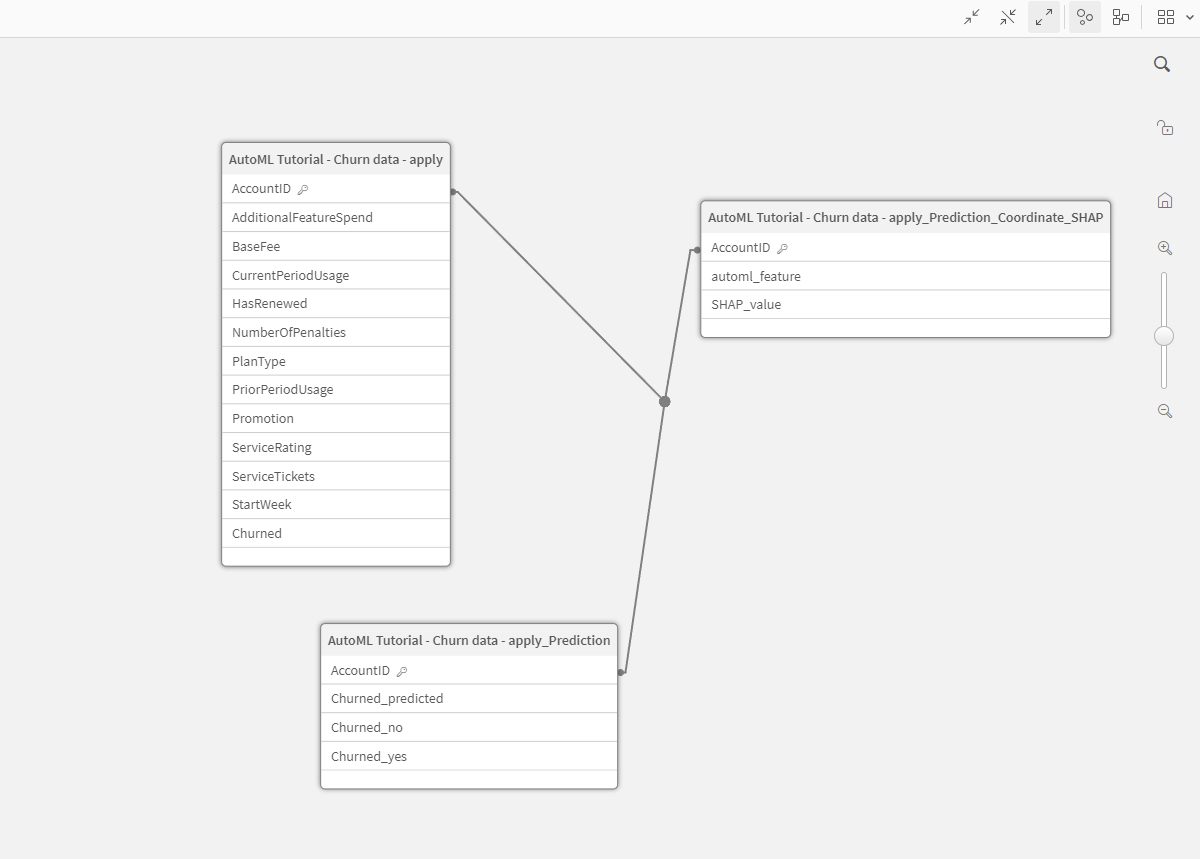Select the Churned_yes field

[469, 756]
